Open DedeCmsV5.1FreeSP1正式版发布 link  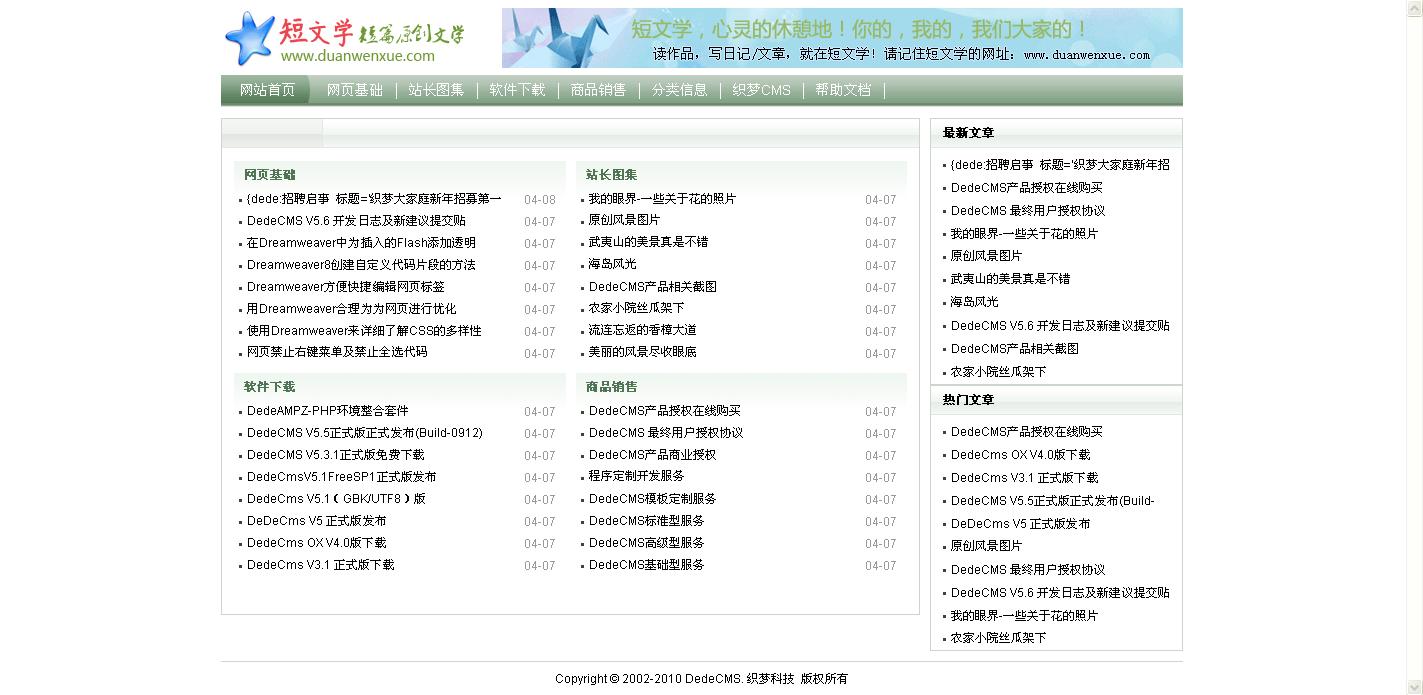pyautogui.click(x=342, y=477)
